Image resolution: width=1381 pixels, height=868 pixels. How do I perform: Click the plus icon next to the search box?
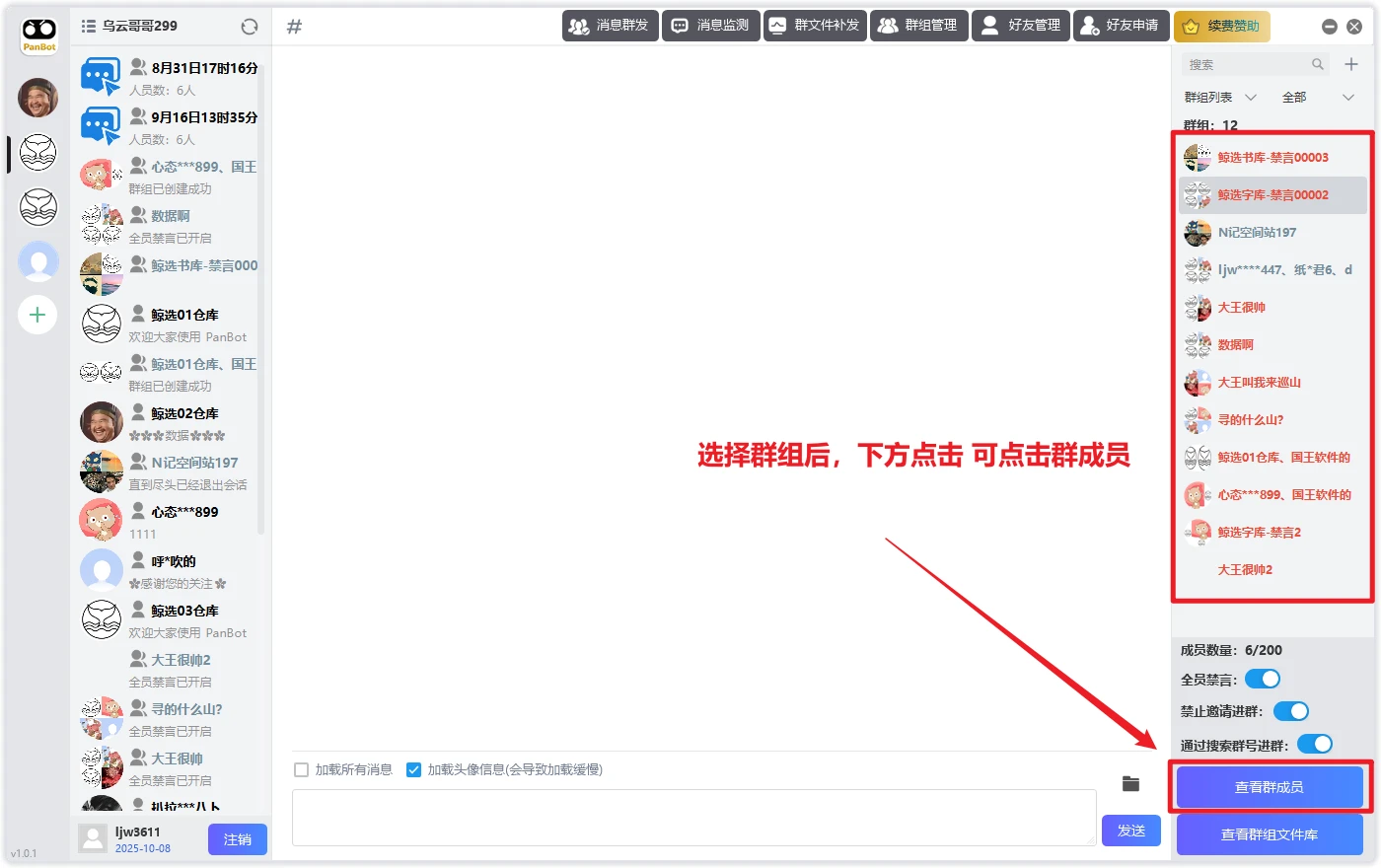[1351, 64]
